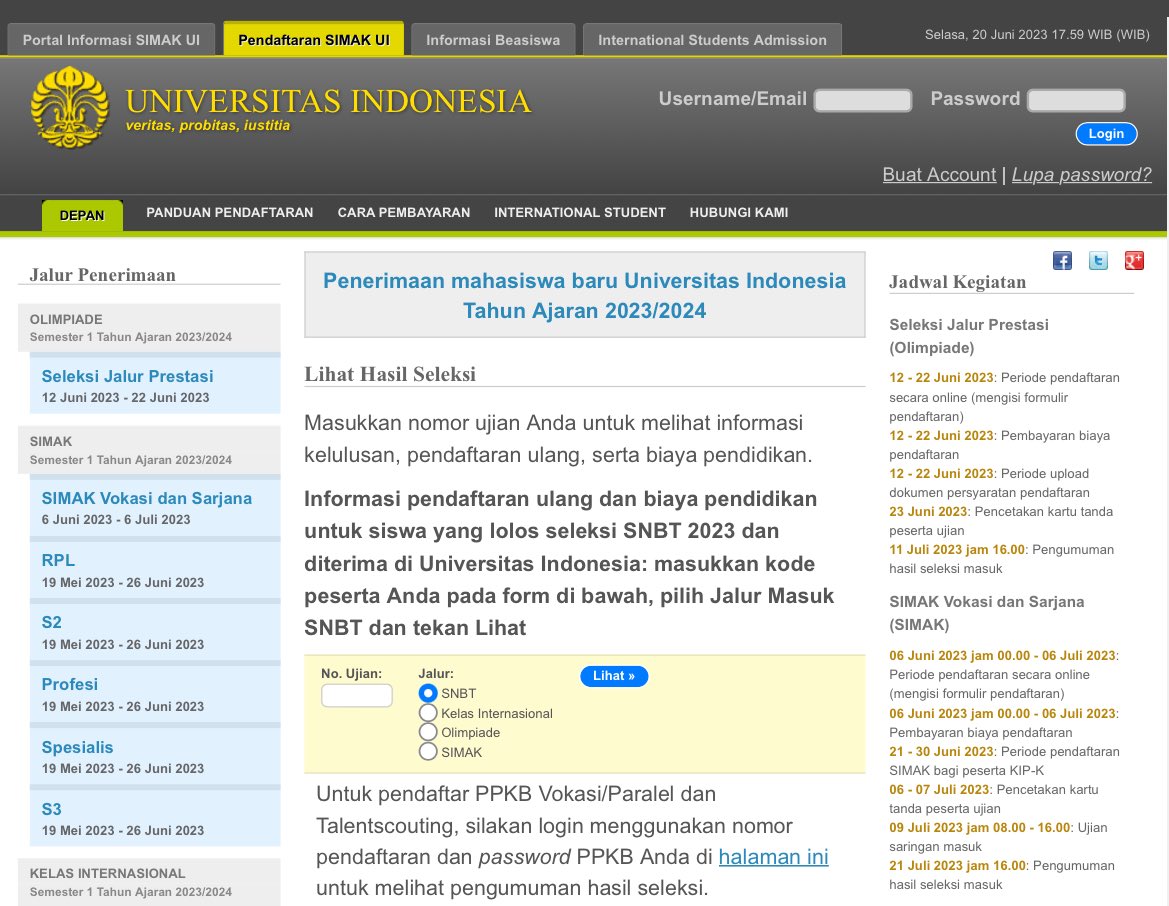Click the '21 Juli 2023 jam 16.00' date
This screenshot has width=1169, height=906.
click(957, 866)
